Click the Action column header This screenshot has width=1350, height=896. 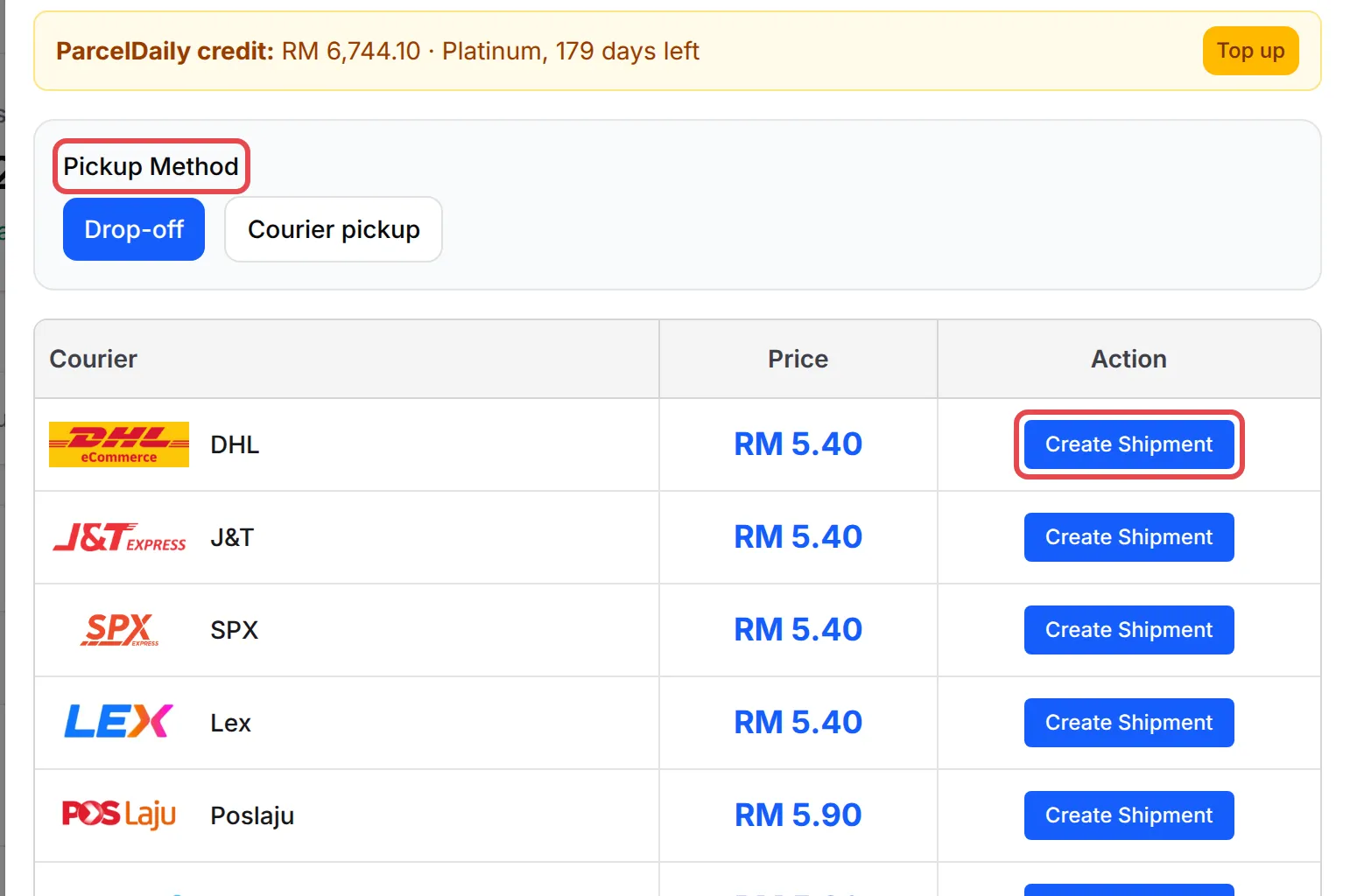click(1129, 359)
